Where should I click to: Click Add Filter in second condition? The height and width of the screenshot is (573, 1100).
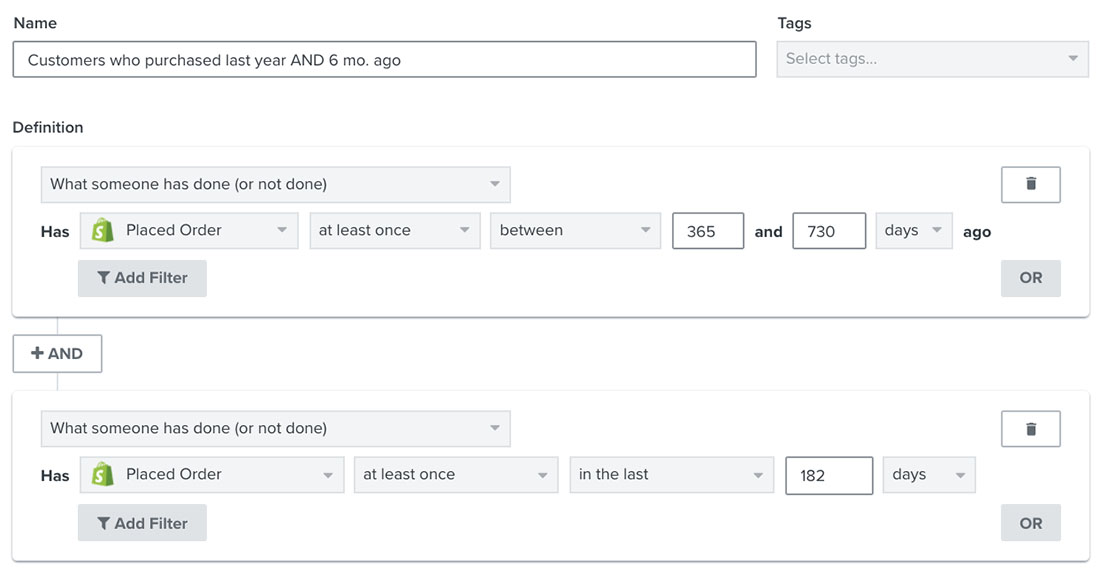coord(142,523)
